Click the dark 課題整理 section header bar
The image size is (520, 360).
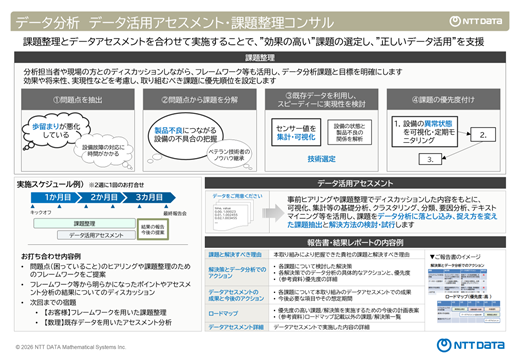(x=260, y=57)
